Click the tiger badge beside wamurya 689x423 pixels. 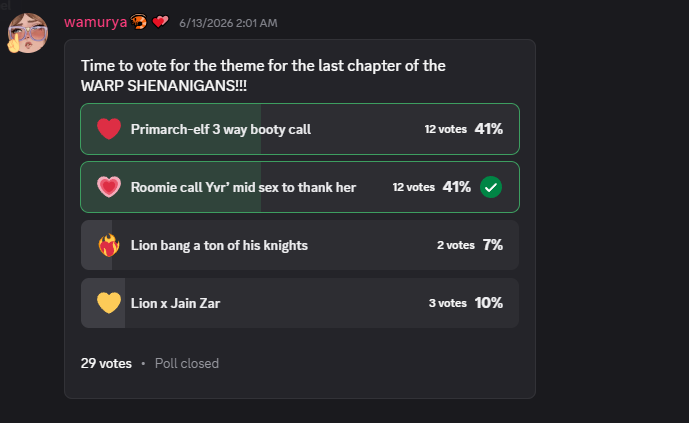coord(139,22)
